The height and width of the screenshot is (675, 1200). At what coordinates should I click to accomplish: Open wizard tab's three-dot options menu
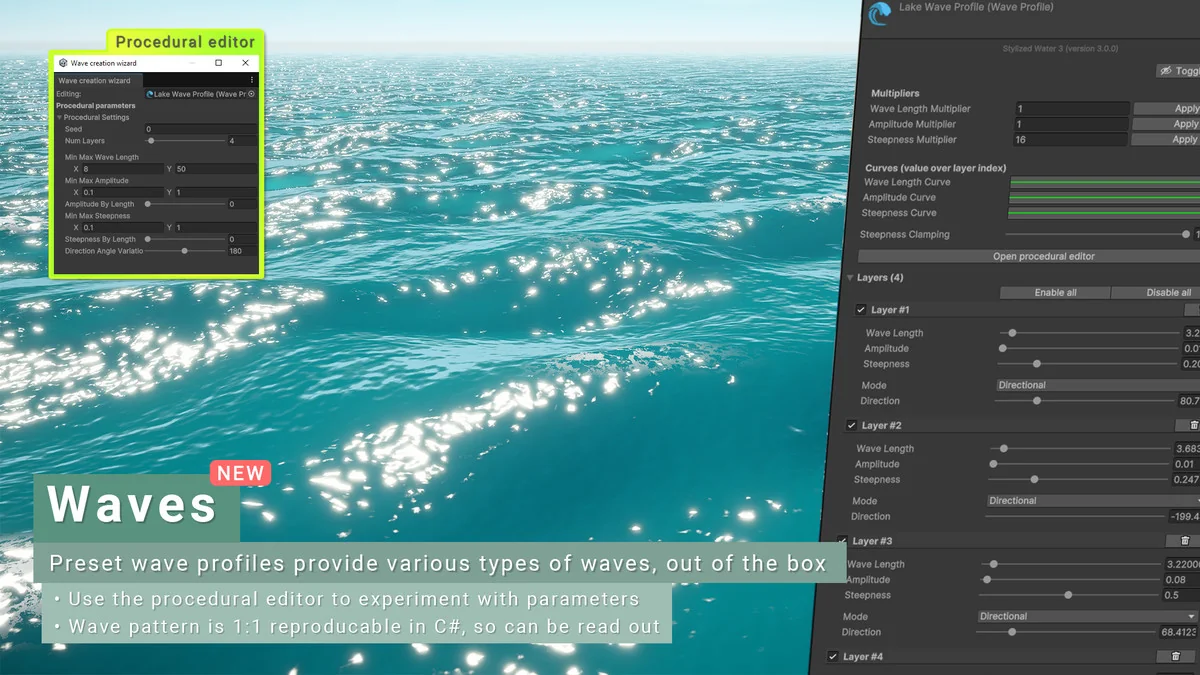coord(251,80)
